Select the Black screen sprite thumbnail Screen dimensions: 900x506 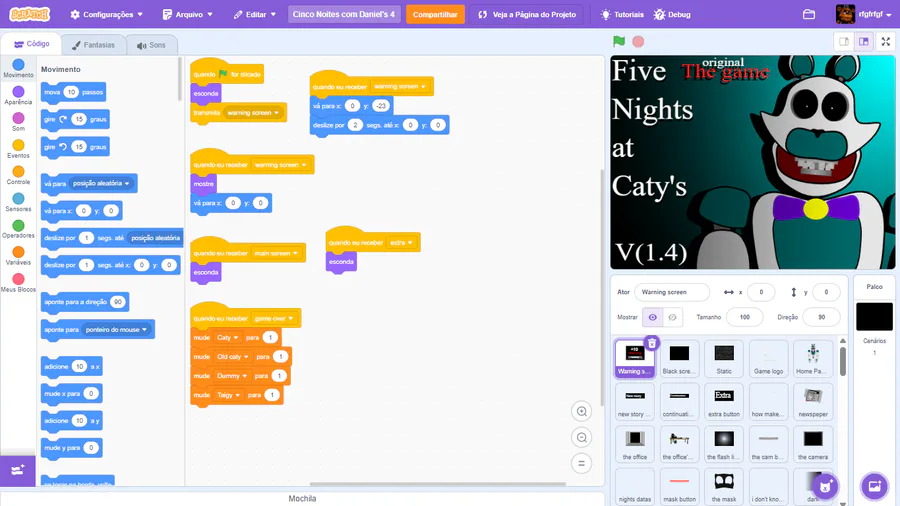tap(679, 359)
